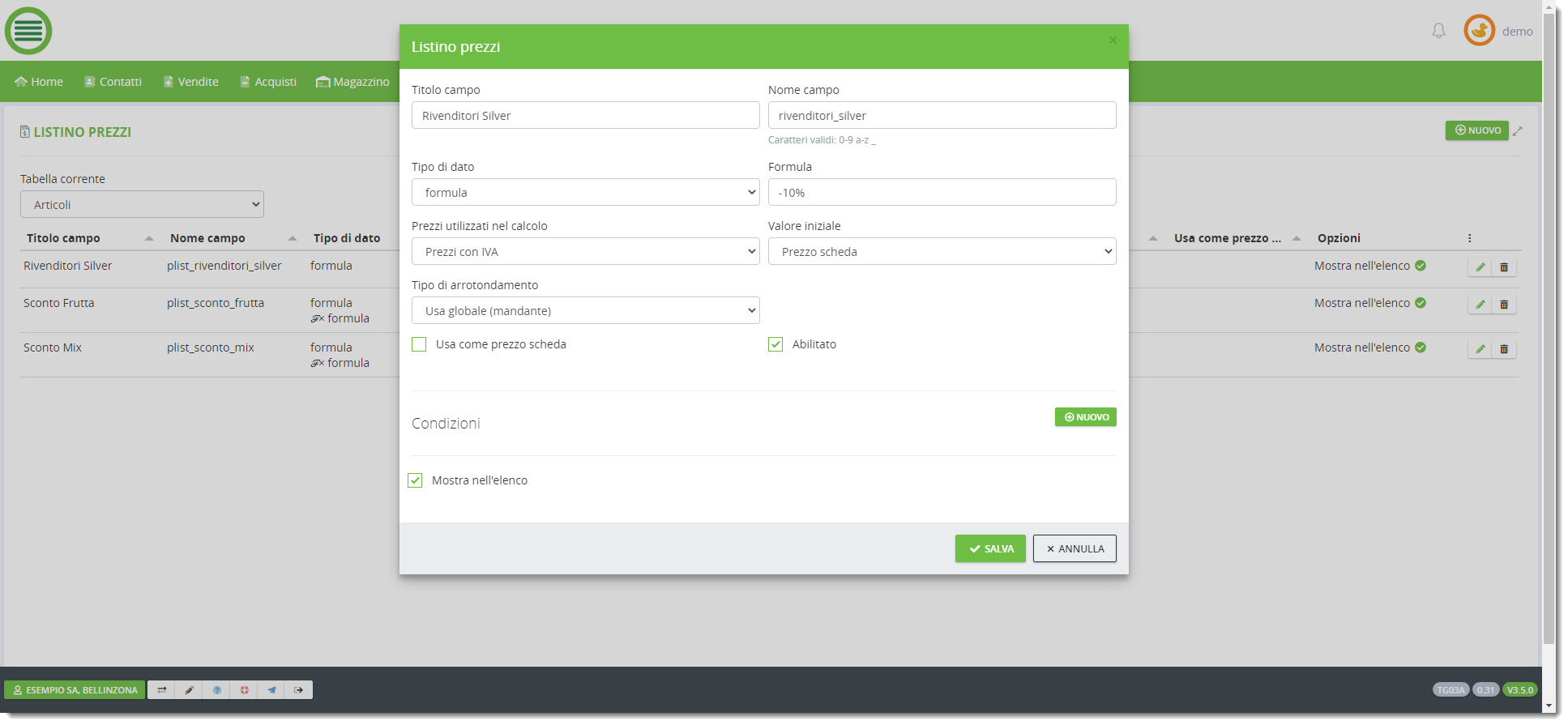The height and width of the screenshot is (725, 1568).
Task: Click Annulla to cancel the dialog
Action: [x=1074, y=548]
